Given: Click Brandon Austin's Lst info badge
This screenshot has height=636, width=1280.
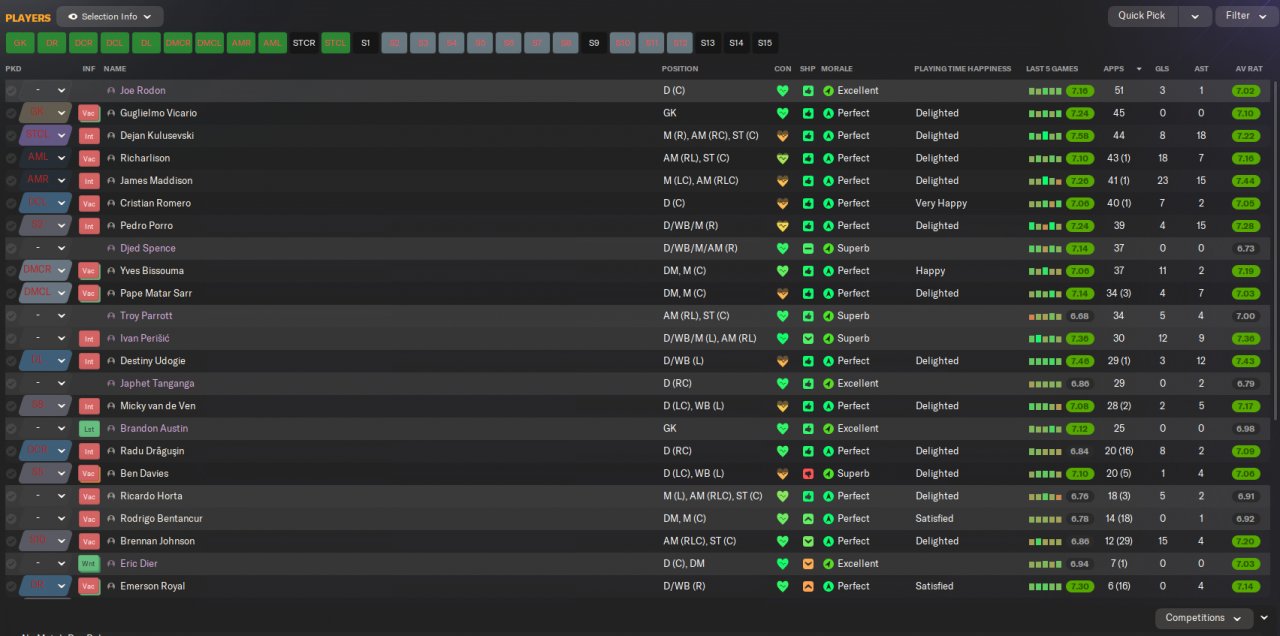Looking at the screenshot, I should coord(89,428).
